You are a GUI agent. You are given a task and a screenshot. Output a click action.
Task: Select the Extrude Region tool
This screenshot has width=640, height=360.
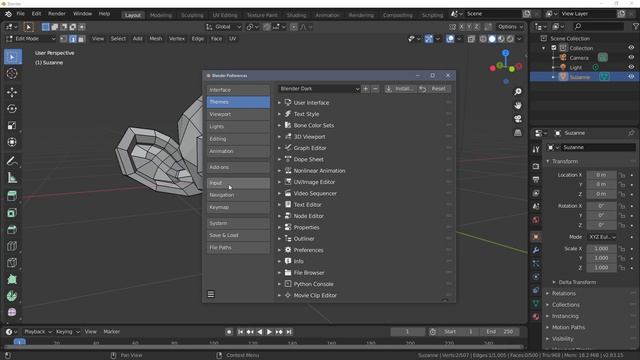pos(12,196)
